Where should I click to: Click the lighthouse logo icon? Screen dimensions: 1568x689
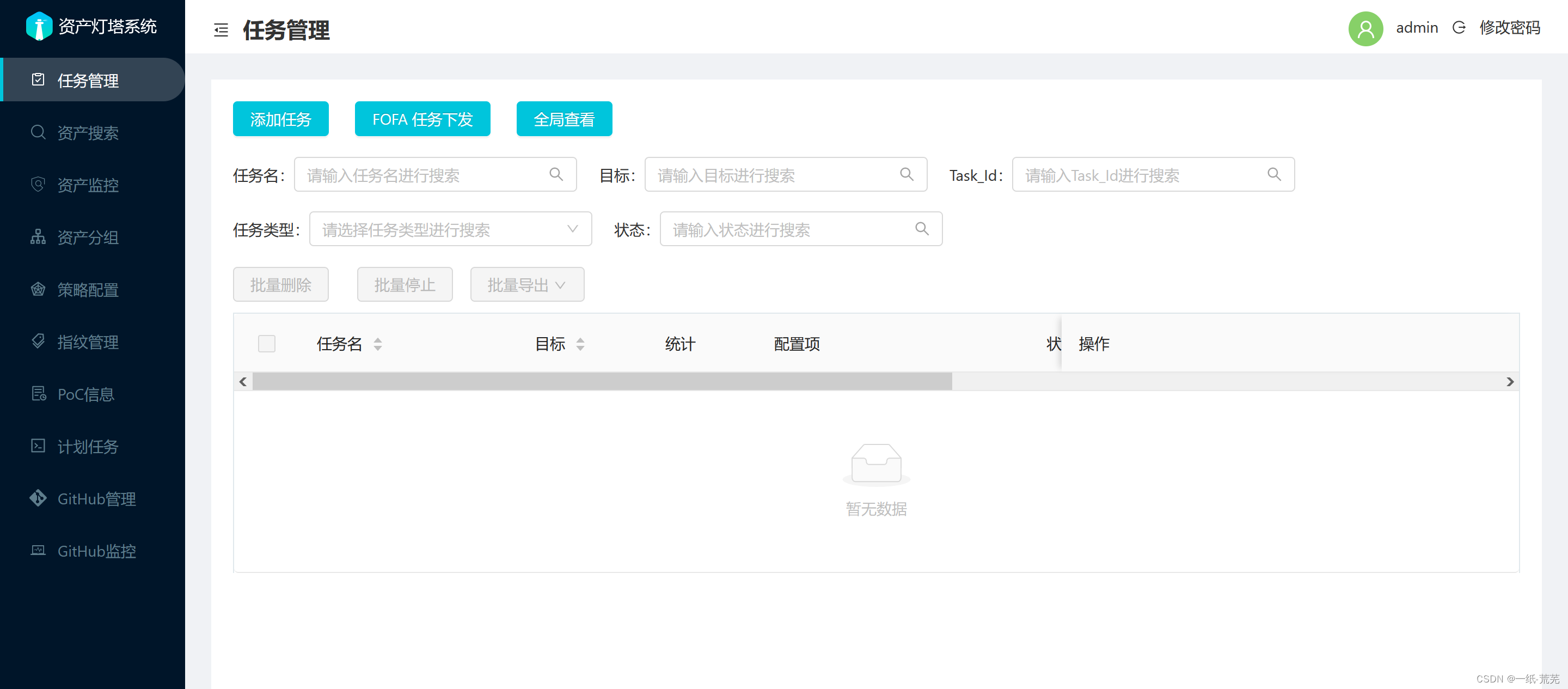click(40, 26)
